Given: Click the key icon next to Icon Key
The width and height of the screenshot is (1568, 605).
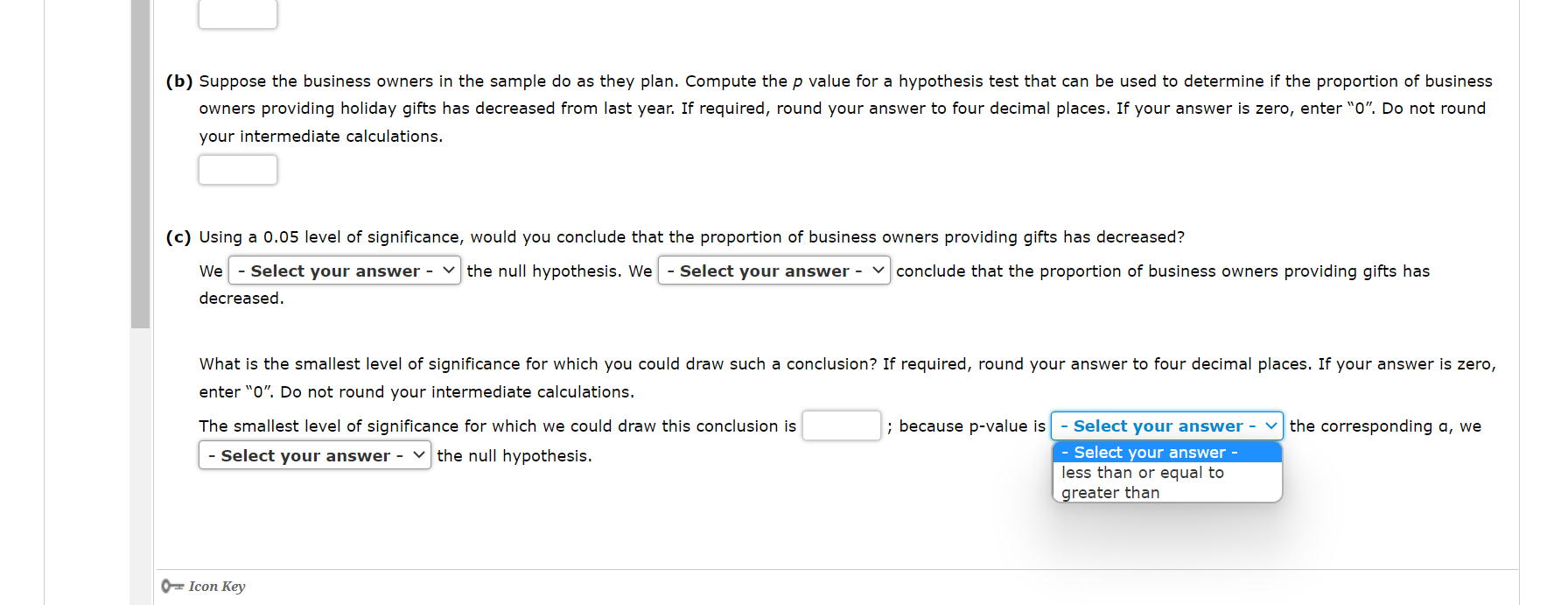Looking at the screenshot, I should pos(171,585).
